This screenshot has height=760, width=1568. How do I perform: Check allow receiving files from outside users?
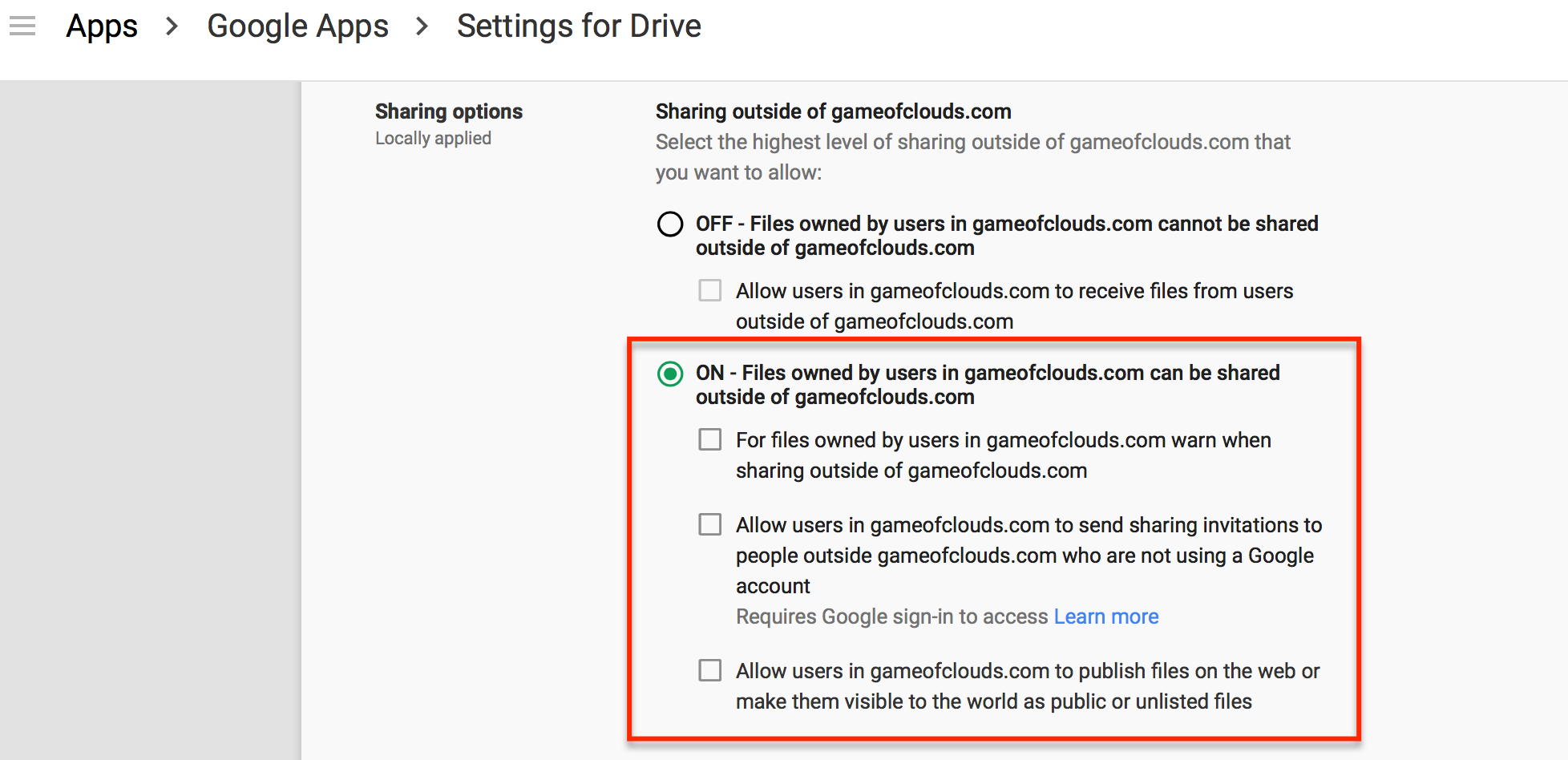(710, 290)
